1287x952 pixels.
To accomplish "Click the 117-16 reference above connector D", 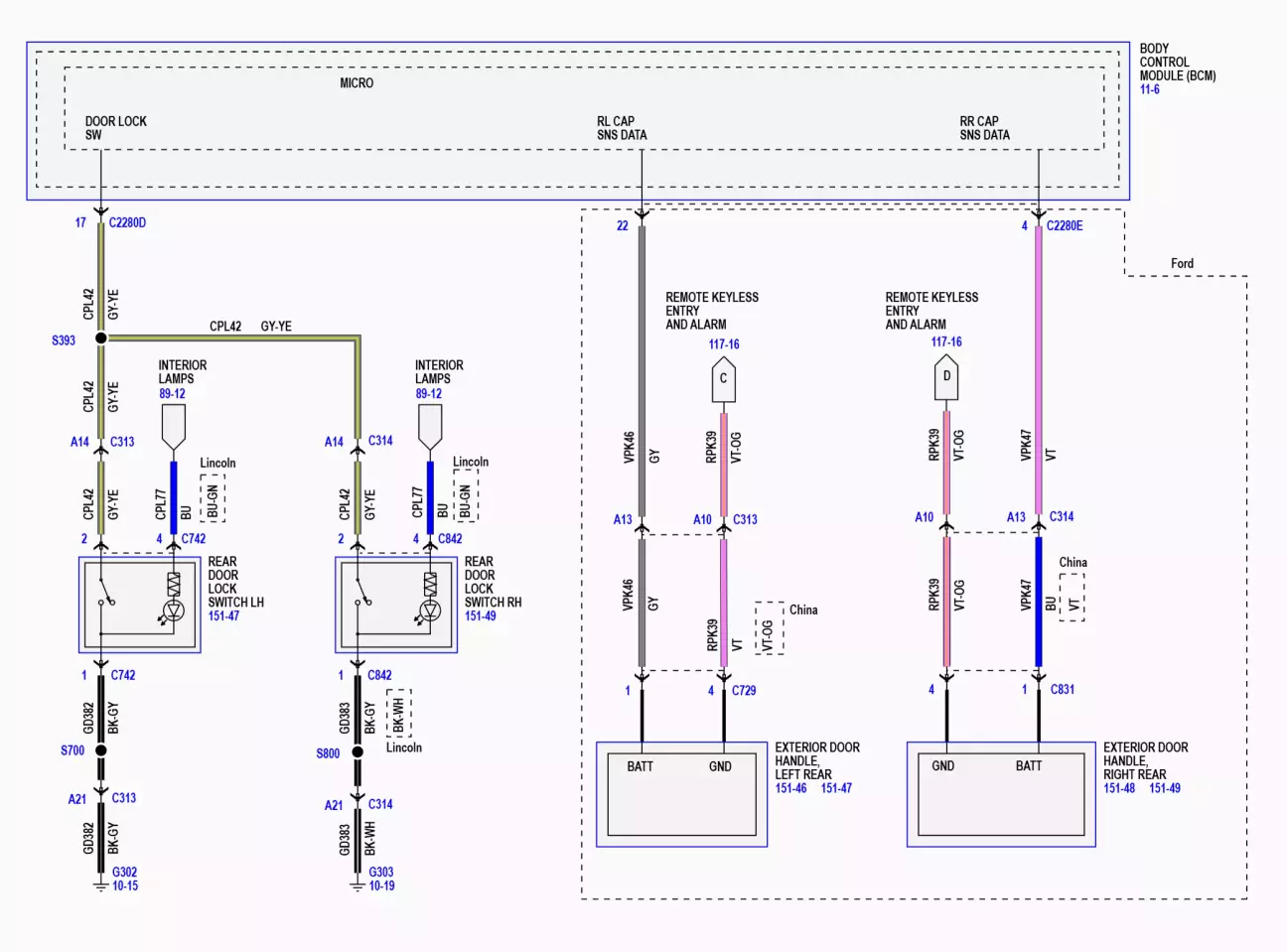I will point(946,341).
